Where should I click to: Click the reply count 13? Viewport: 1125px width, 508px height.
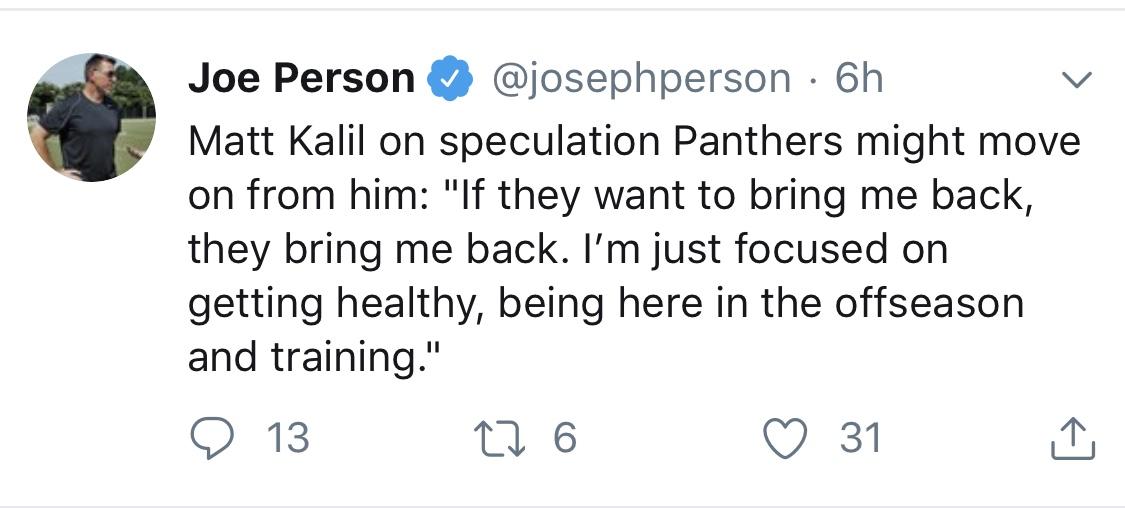tap(288, 438)
